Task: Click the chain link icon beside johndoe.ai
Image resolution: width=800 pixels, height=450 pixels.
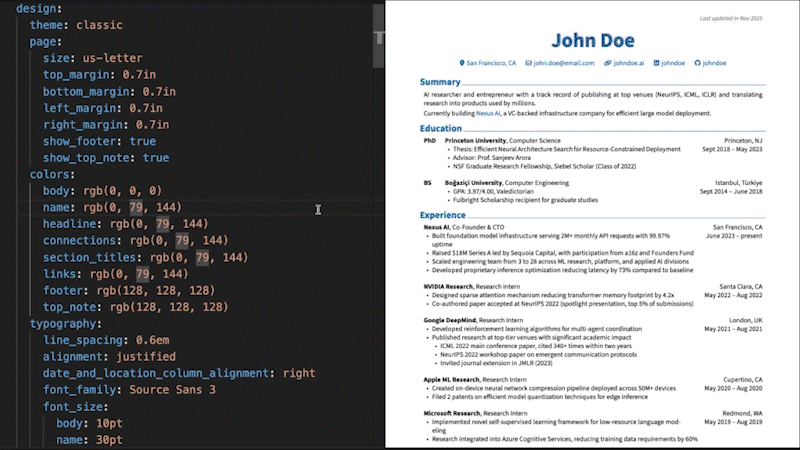Action: click(x=607, y=63)
